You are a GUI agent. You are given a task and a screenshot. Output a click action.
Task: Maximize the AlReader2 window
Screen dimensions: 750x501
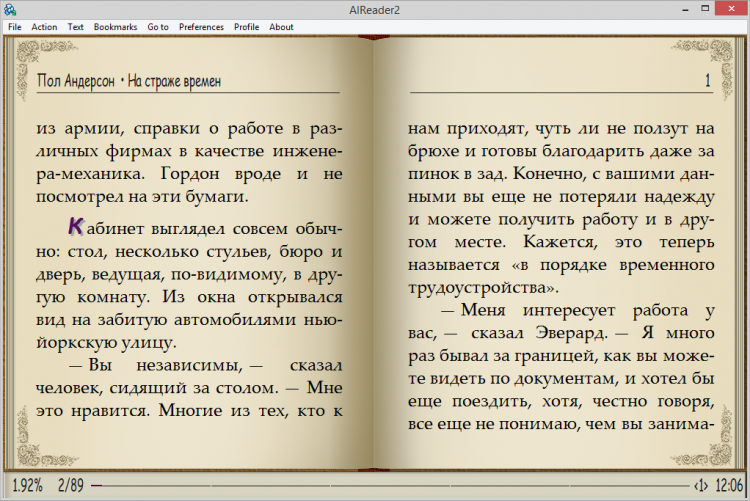(705, 9)
